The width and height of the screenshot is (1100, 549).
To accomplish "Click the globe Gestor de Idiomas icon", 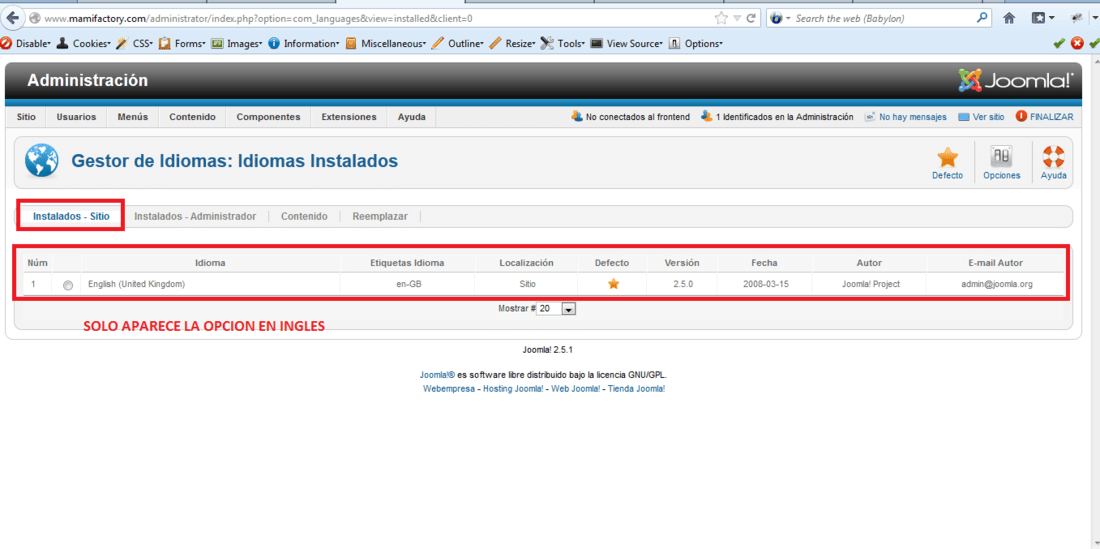I will (x=42, y=161).
